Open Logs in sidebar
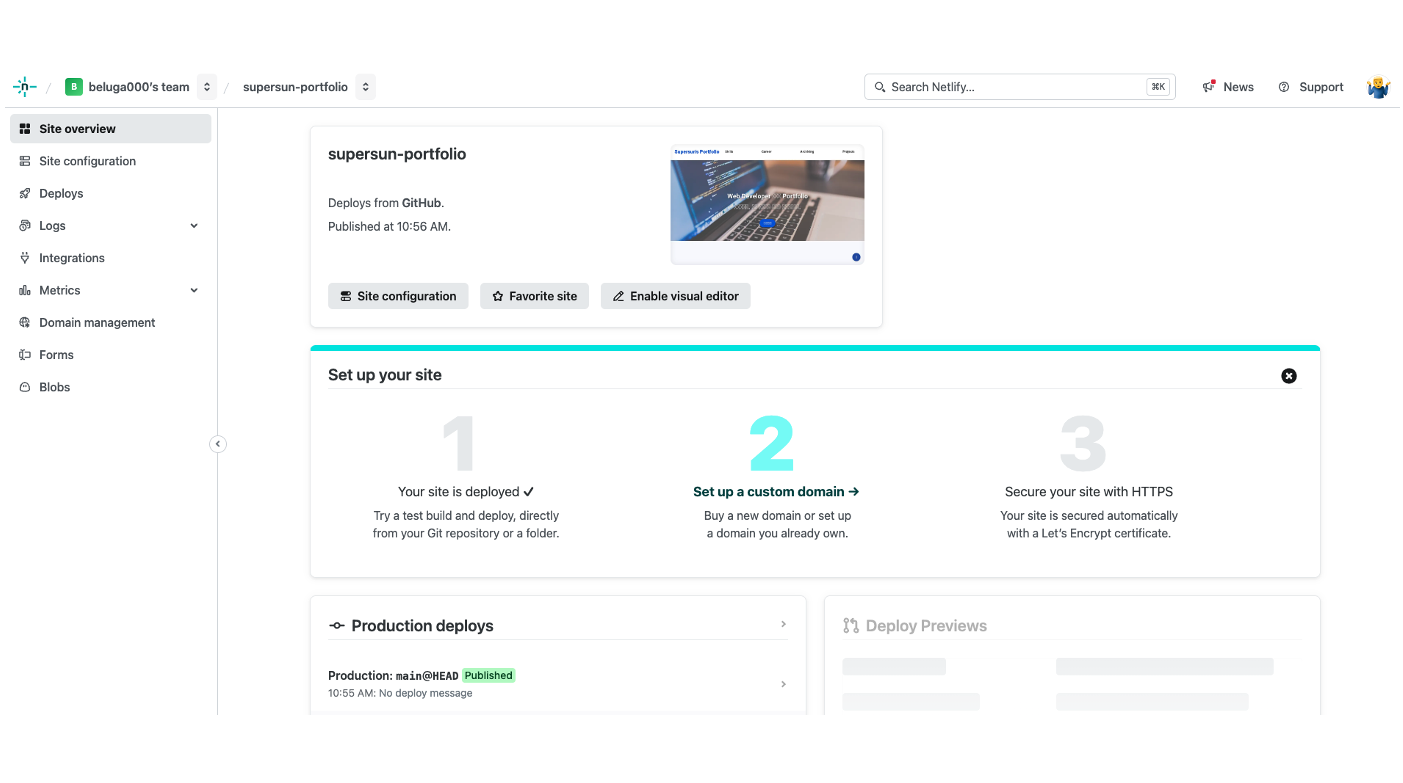1403x783 pixels. click(x=52, y=226)
